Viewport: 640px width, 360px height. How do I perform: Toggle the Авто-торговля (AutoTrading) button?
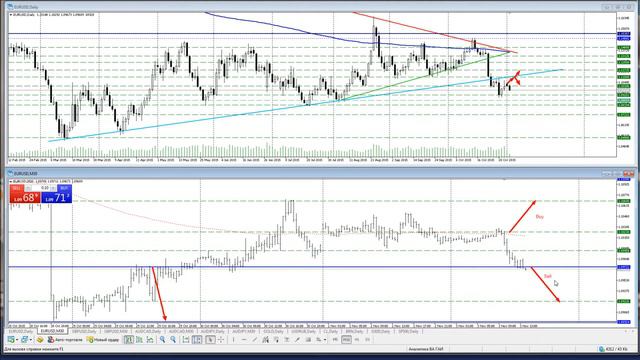[65, 340]
